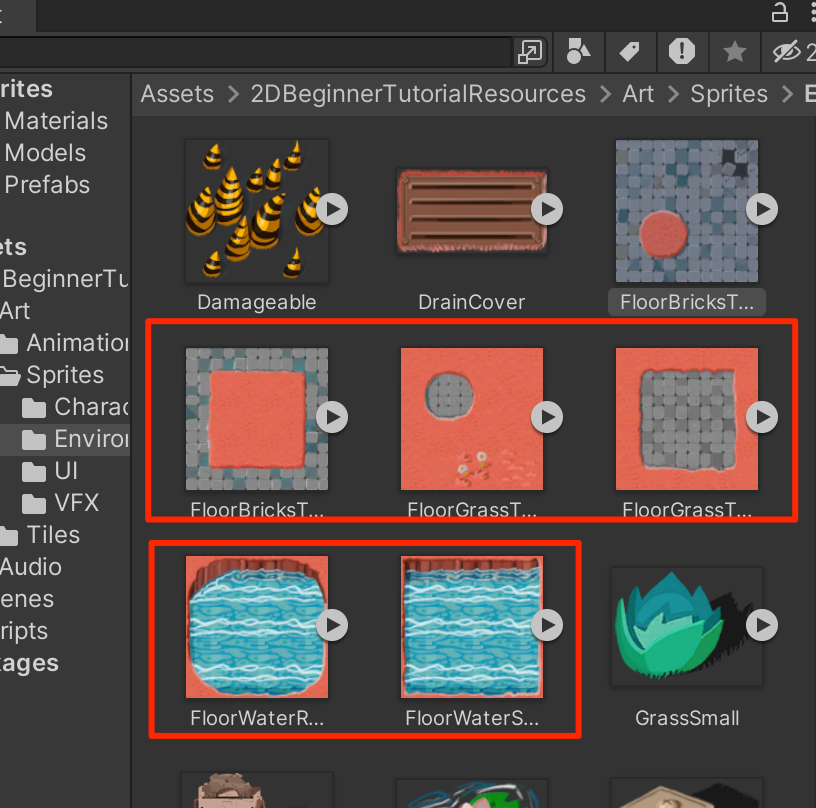The image size is (816, 808).
Task: Go to Assets in the breadcrumb path
Action: [x=177, y=94]
